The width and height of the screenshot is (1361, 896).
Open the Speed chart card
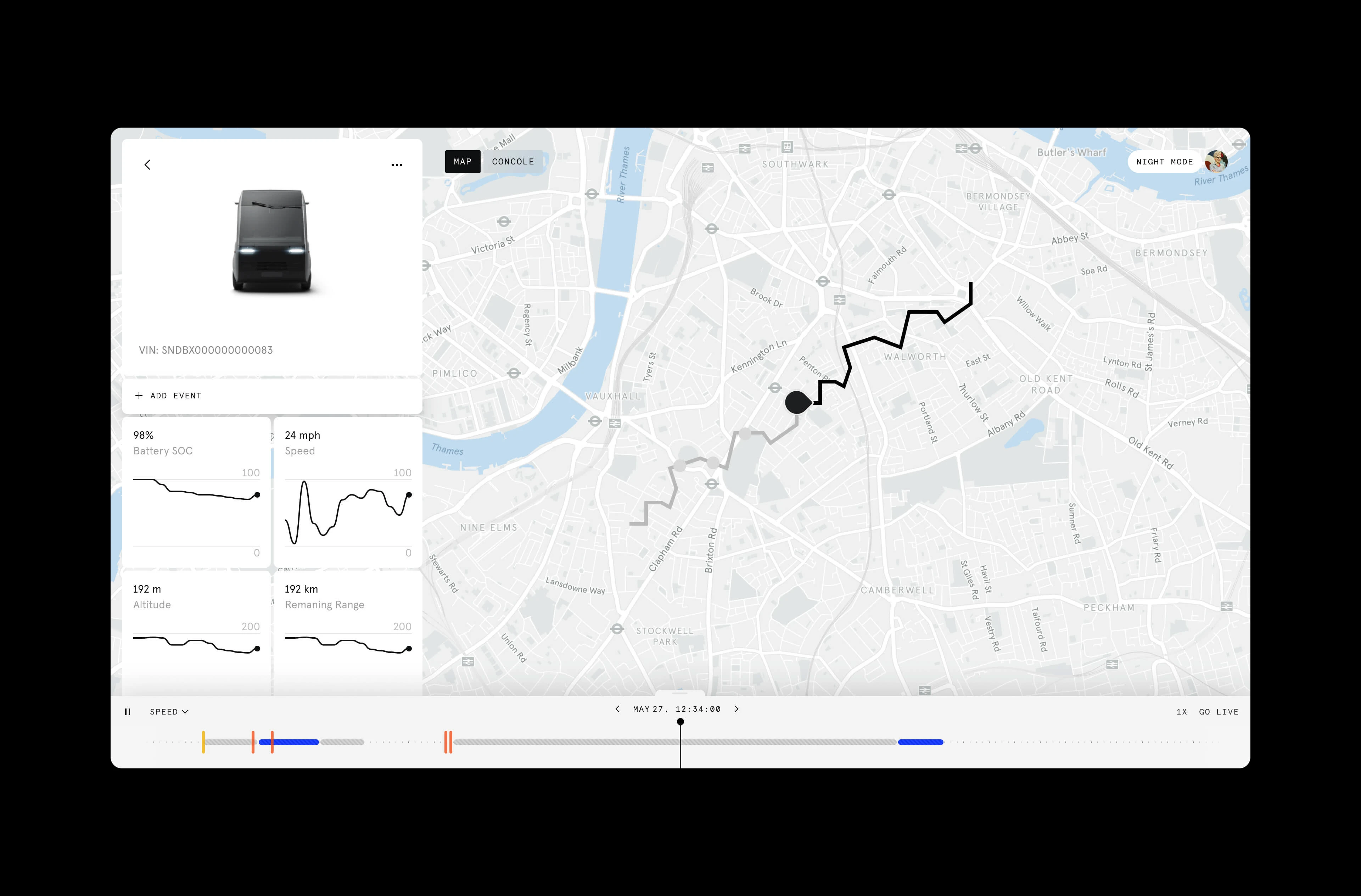(x=348, y=492)
